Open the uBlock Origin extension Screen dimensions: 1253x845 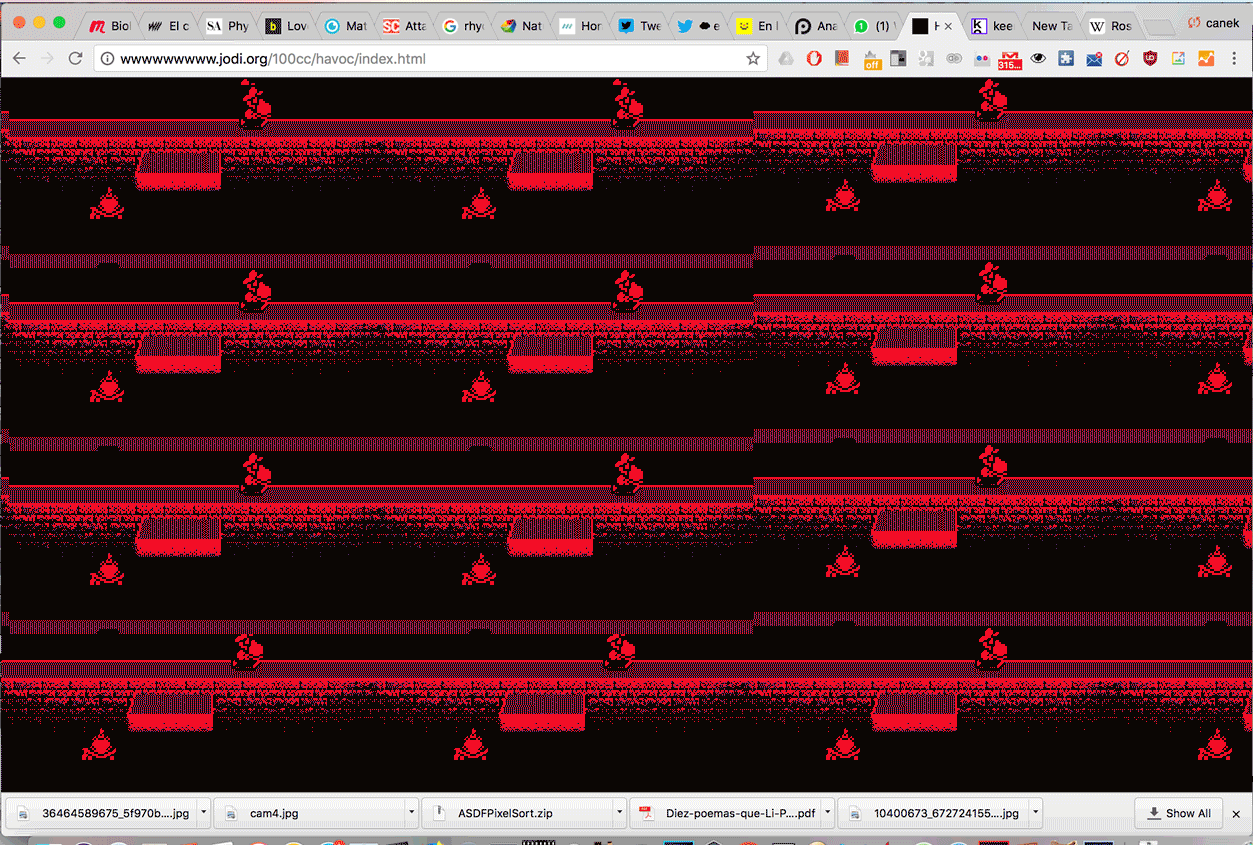1150,59
